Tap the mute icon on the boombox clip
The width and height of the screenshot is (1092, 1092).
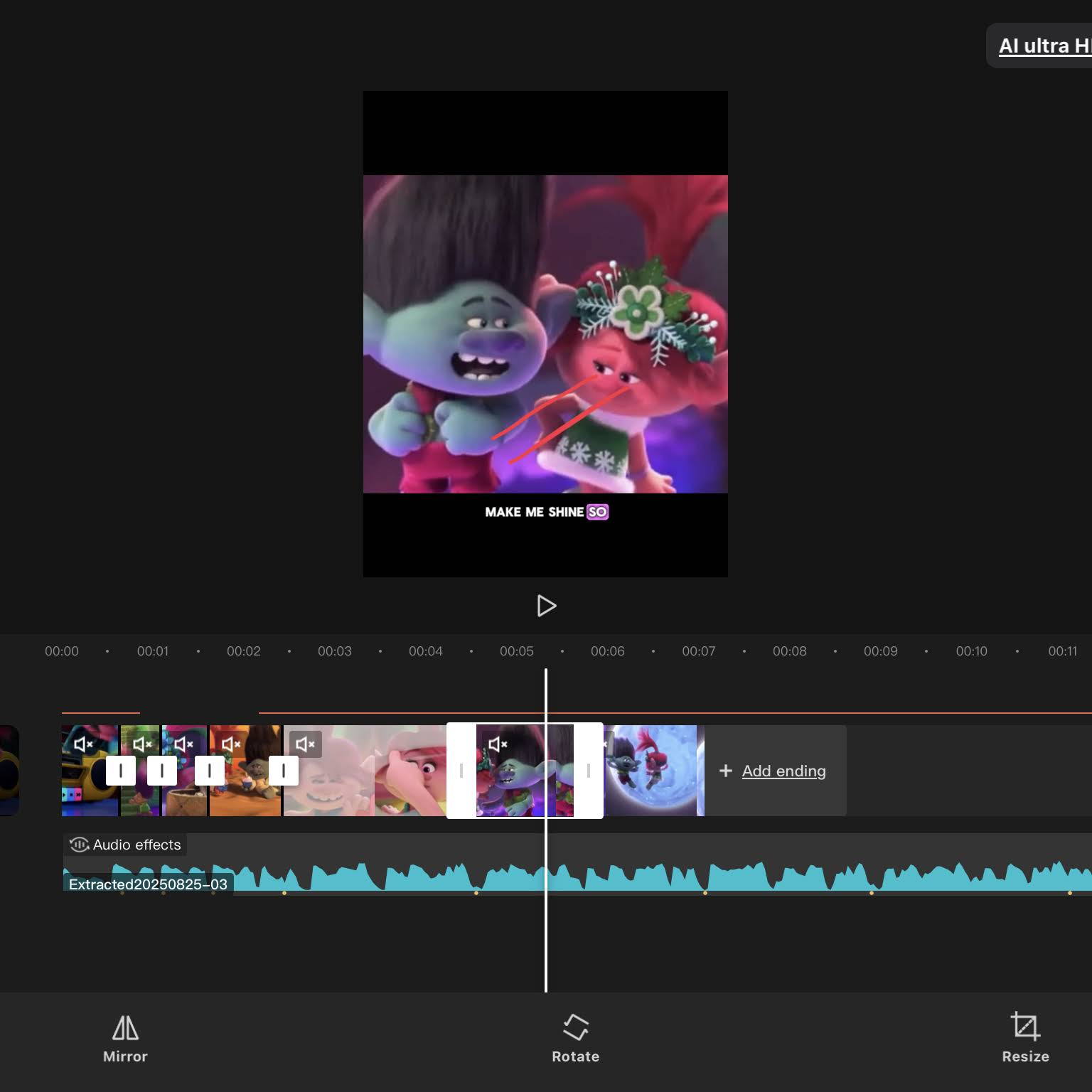(x=83, y=744)
